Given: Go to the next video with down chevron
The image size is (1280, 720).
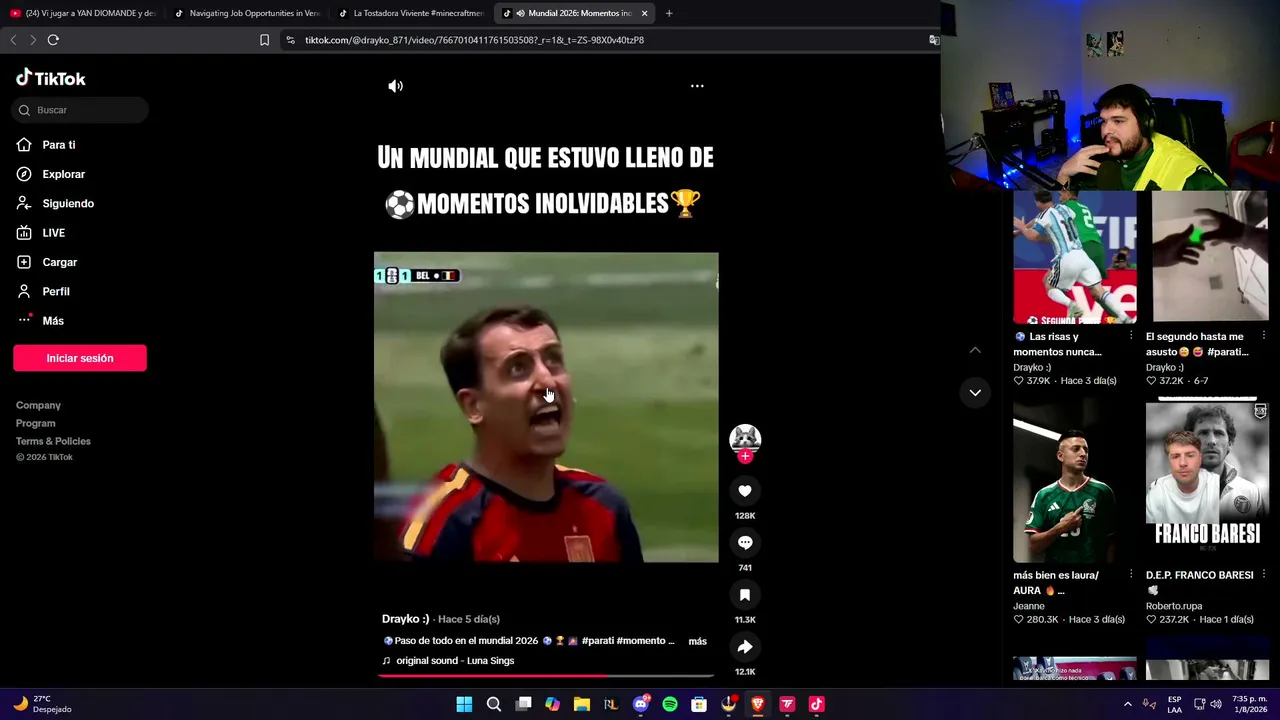Looking at the screenshot, I should tap(975, 393).
